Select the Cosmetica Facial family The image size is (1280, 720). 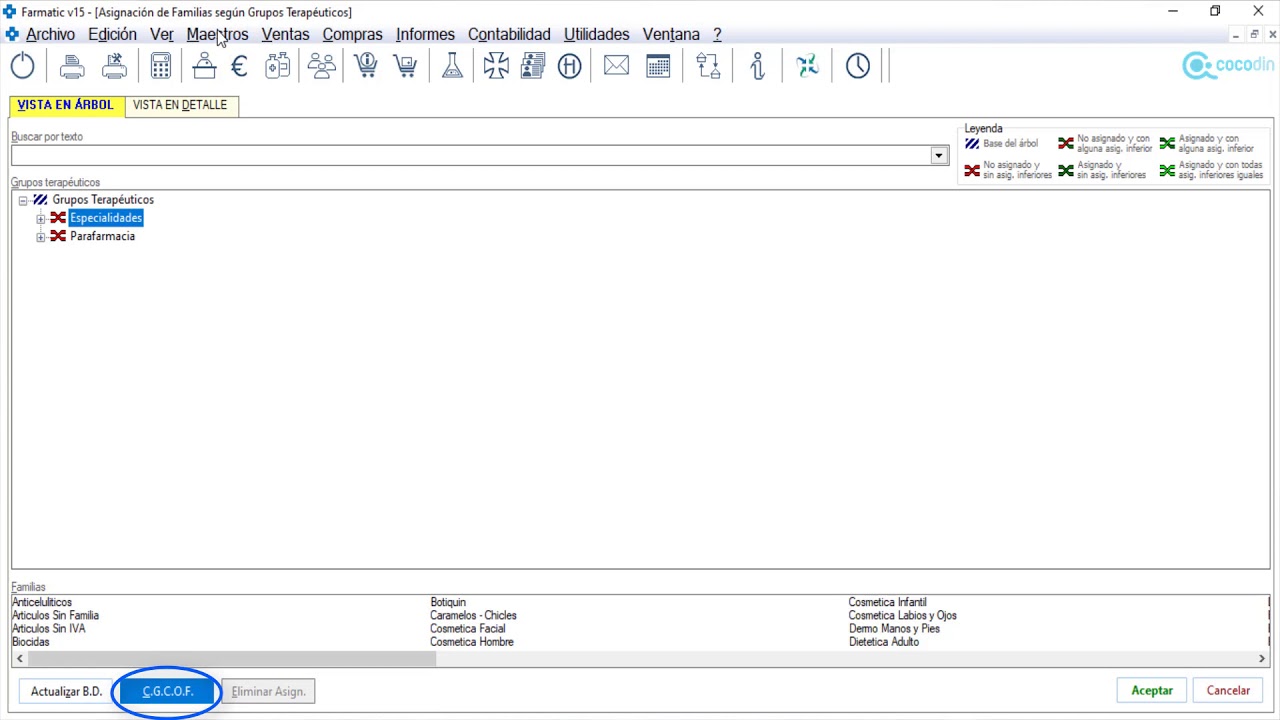[x=467, y=629]
